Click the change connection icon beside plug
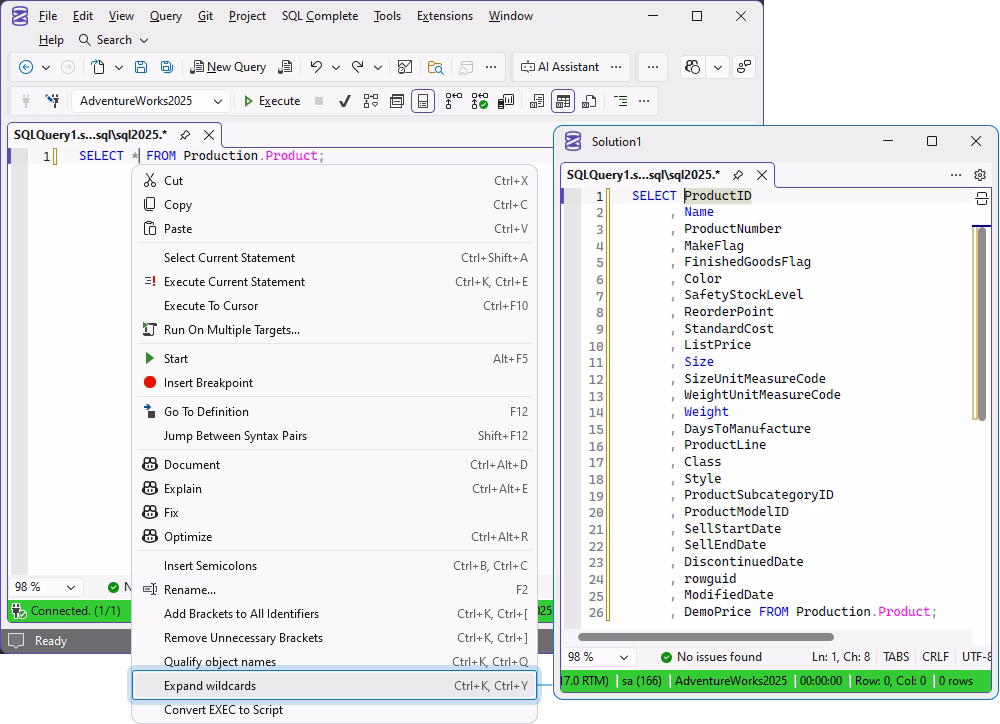Viewport: 1000px width, 724px height. click(52, 101)
